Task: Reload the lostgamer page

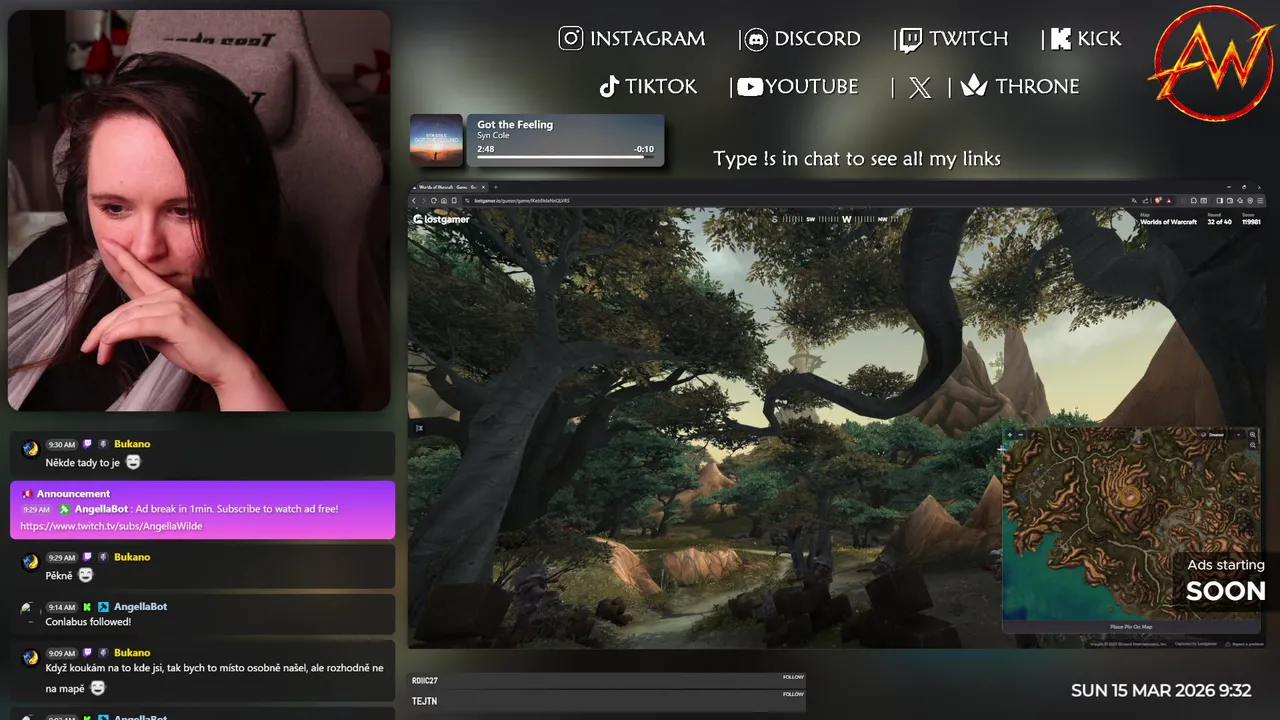Action: (x=434, y=201)
